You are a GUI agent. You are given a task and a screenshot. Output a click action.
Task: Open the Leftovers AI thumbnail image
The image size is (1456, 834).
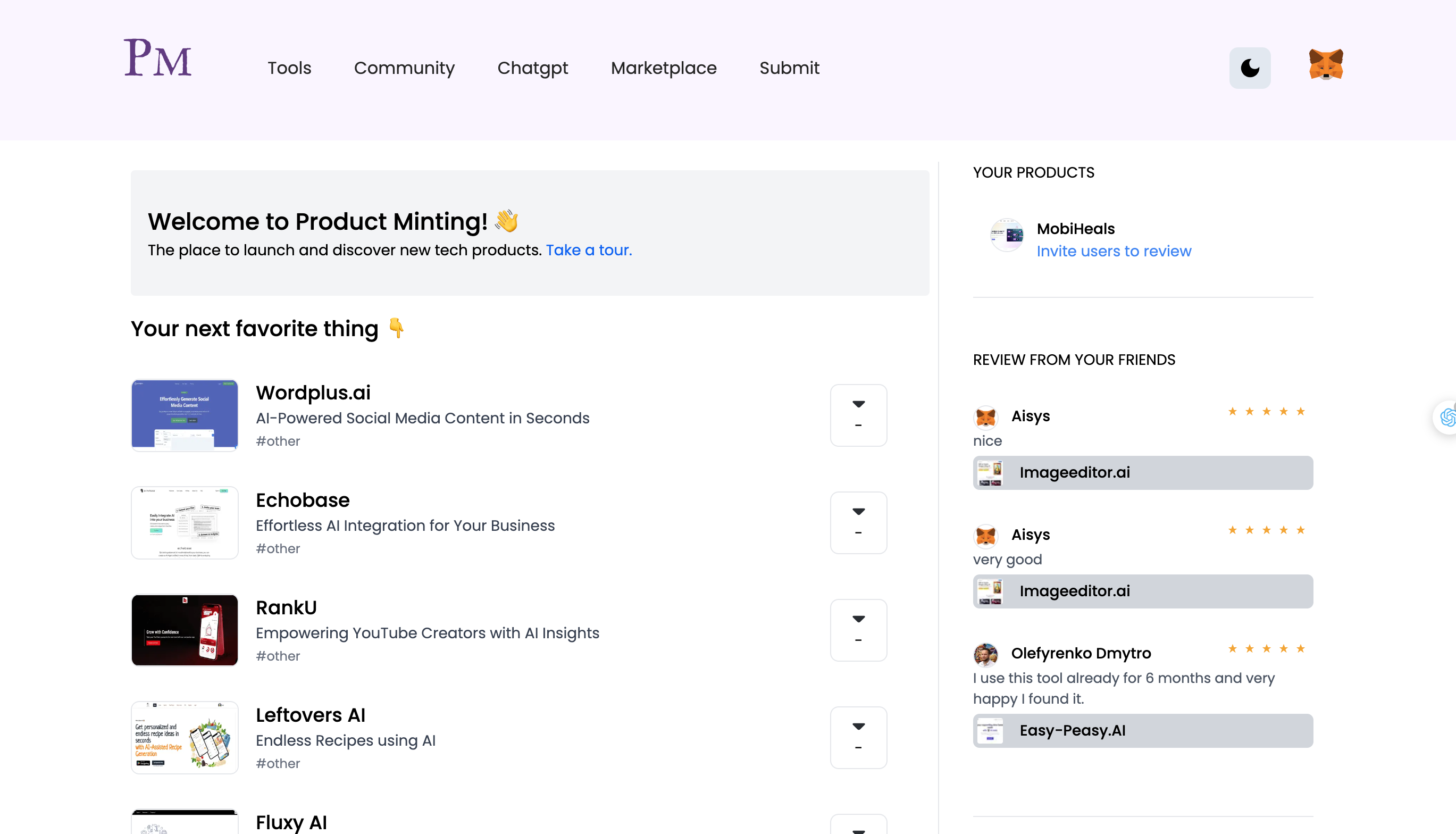click(x=185, y=737)
